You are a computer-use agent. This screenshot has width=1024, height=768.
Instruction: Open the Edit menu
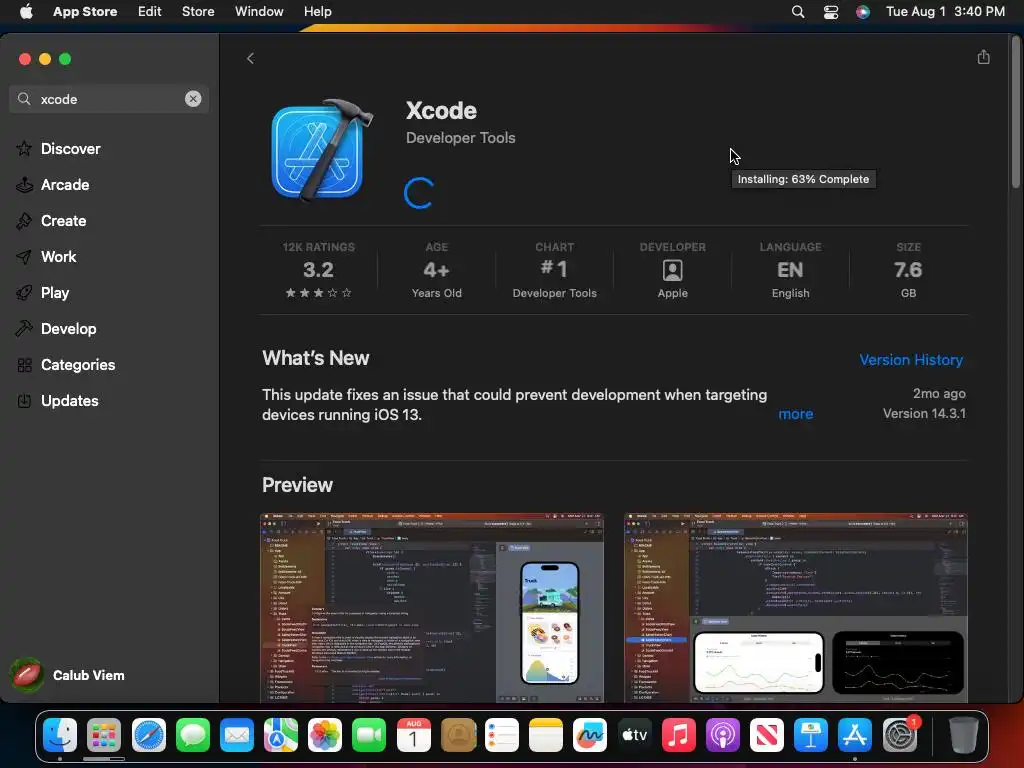click(150, 11)
